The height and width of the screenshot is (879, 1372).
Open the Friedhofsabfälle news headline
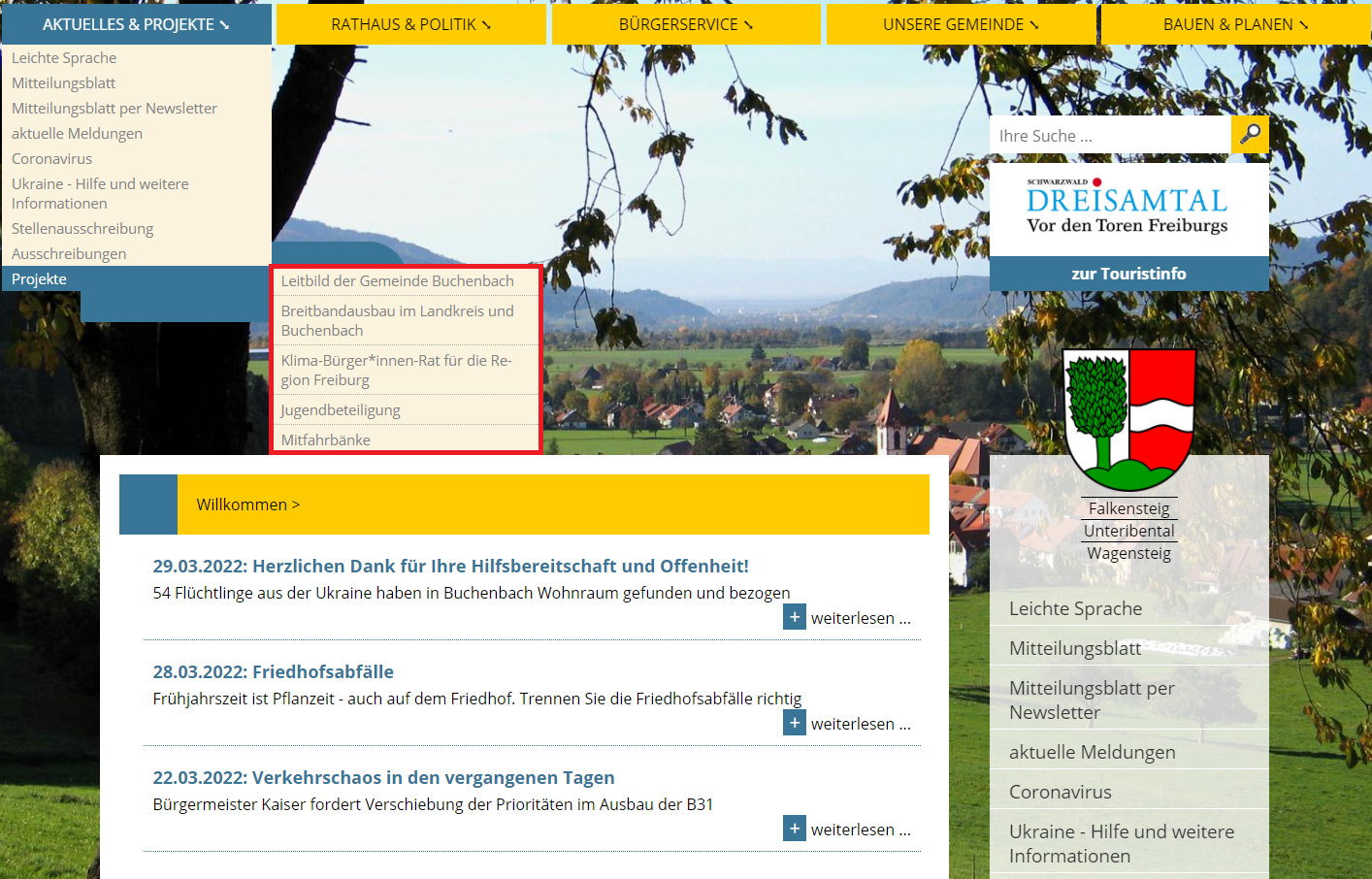pyautogui.click(x=273, y=671)
